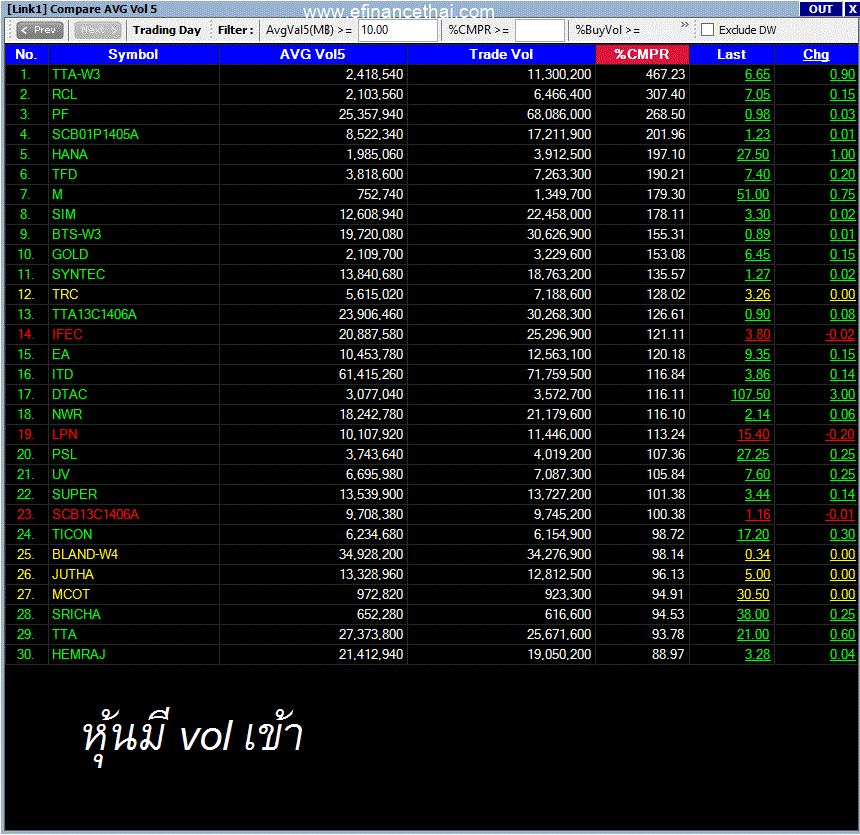Click SRICHA last price 38.00
Screen dimensions: 860x835
(x=753, y=615)
